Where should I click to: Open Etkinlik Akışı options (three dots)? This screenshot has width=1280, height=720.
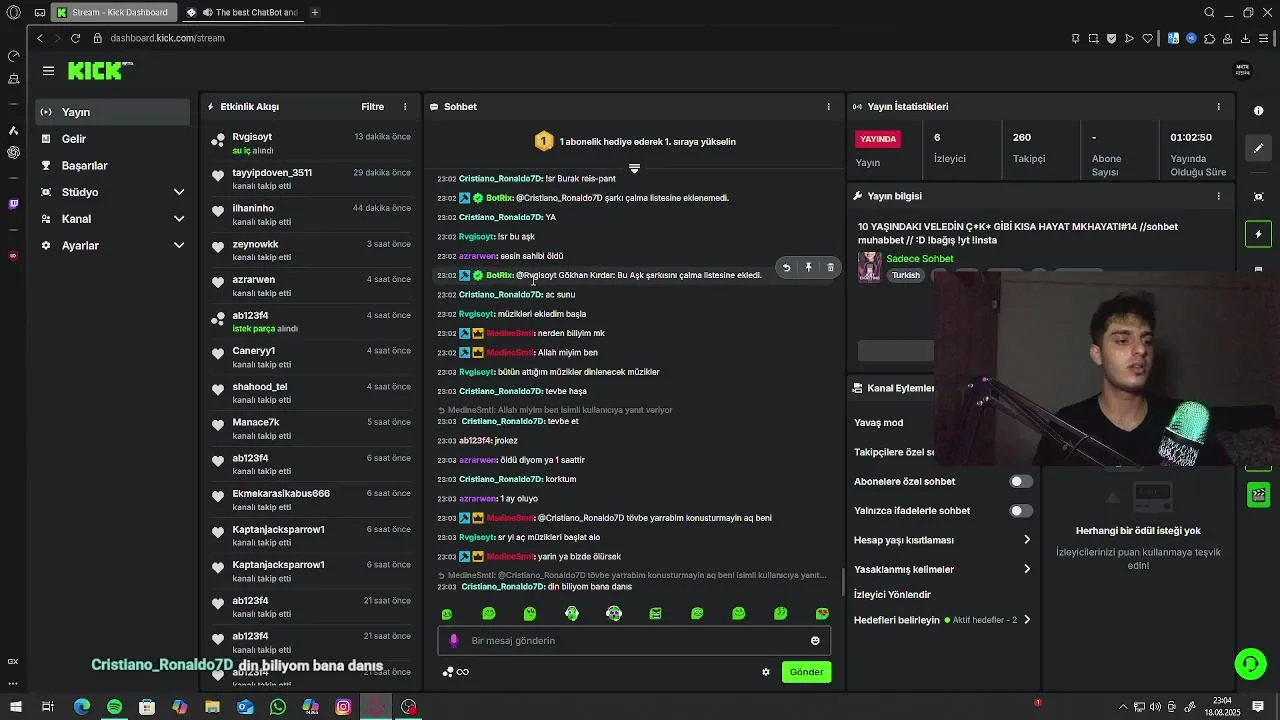click(405, 107)
